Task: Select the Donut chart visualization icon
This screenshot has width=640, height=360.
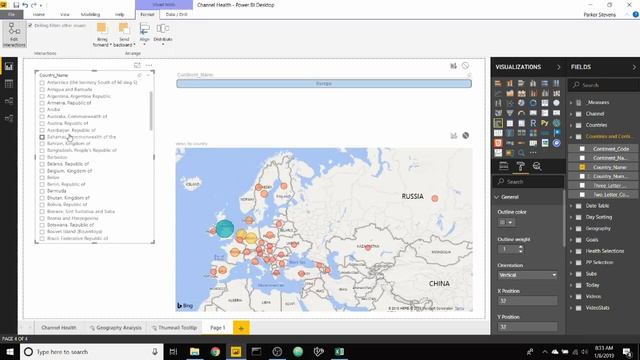Action: (533, 103)
